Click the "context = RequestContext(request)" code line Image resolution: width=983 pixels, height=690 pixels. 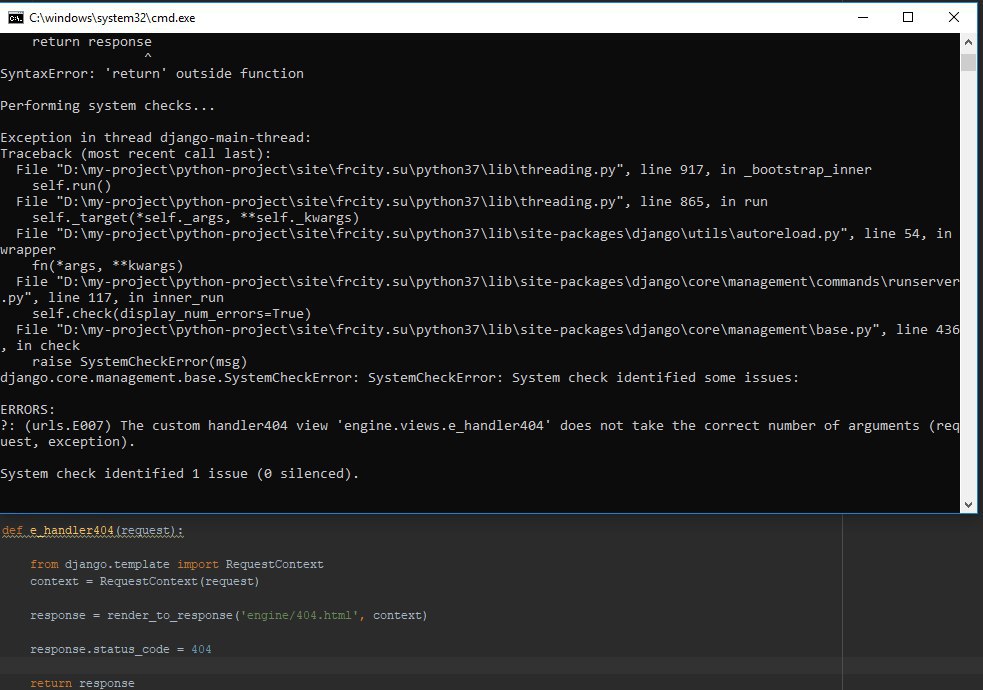144,581
